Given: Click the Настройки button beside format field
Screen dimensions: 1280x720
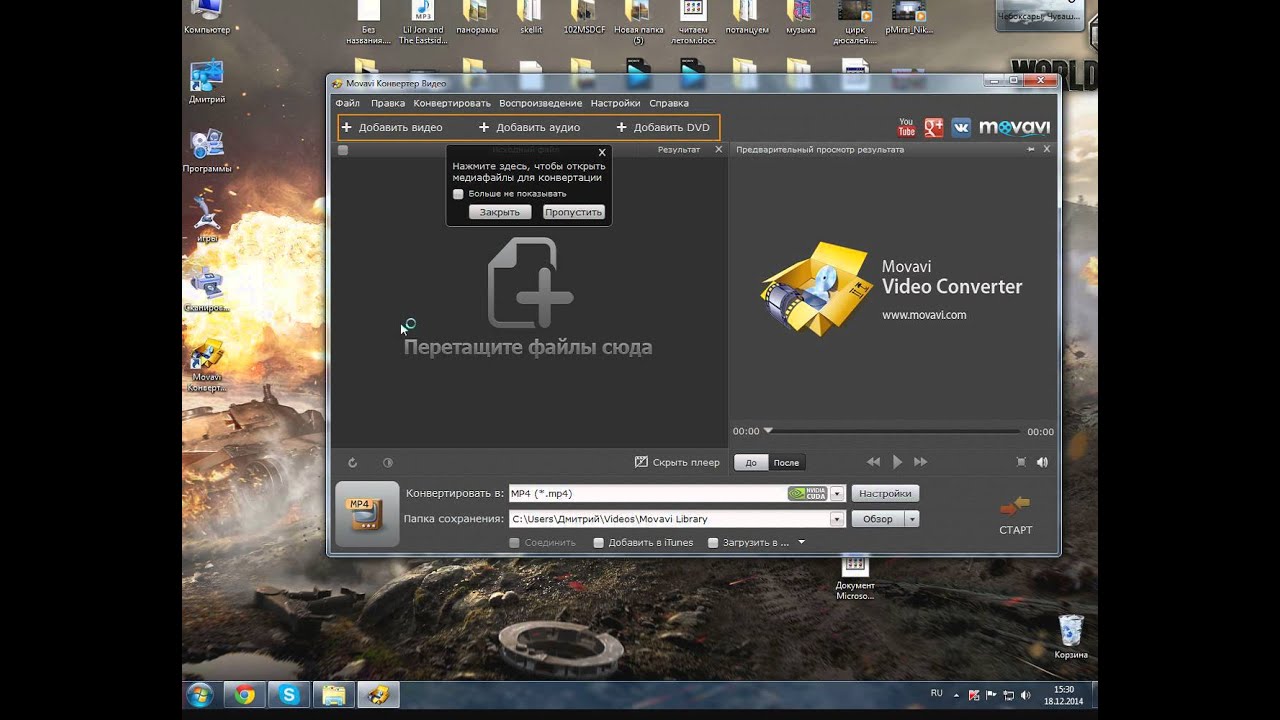Looking at the screenshot, I should [885, 493].
